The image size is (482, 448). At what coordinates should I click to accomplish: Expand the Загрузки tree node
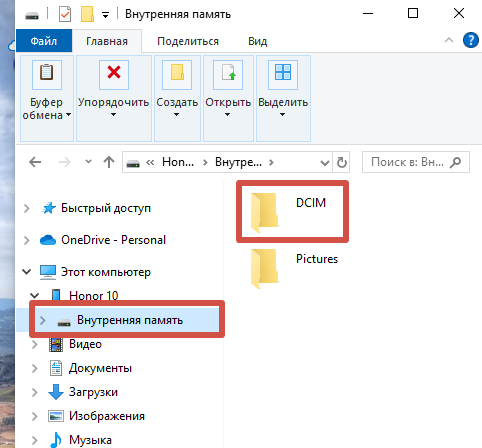pyautogui.click(x=34, y=392)
